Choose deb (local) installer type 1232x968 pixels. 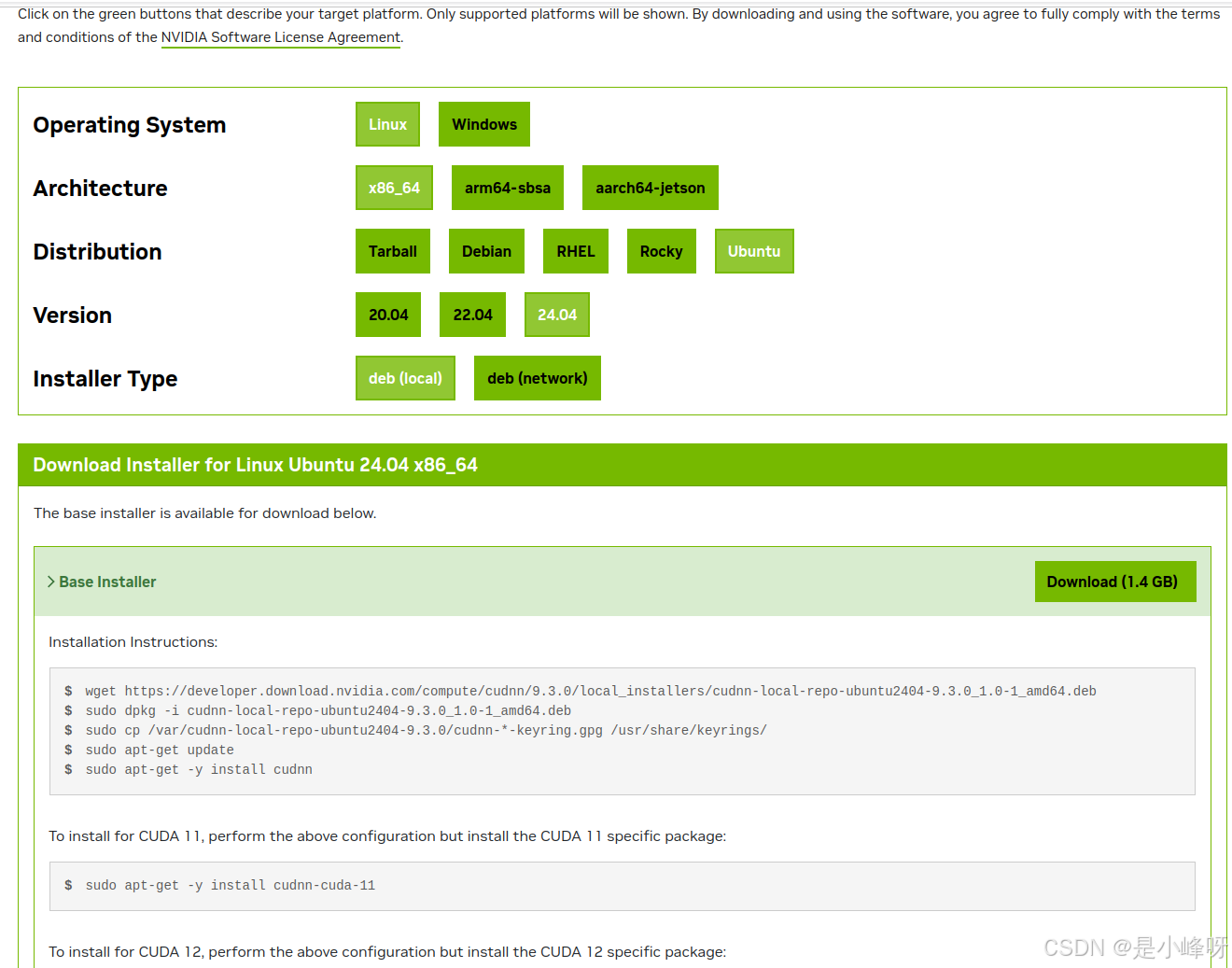[405, 378]
